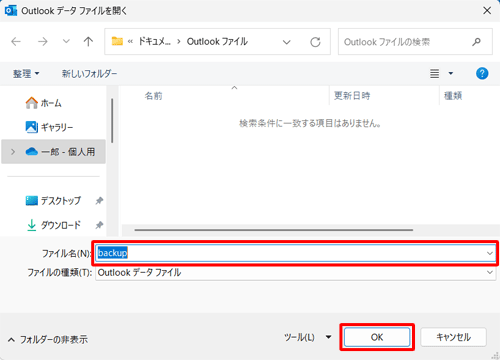Sort by the 種類 column header

453,96
